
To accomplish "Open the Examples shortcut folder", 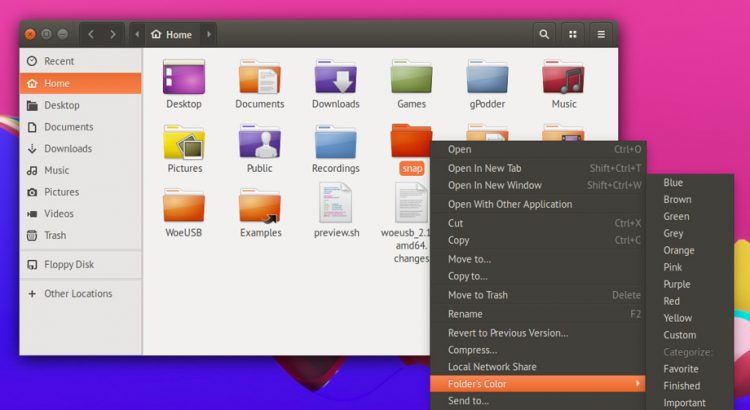I will coord(260,206).
